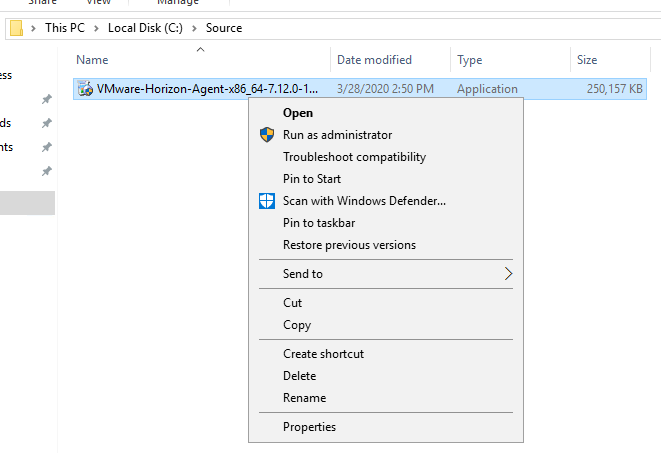Click This PC in the breadcrumb
661x453 pixels.
(65, 28)
